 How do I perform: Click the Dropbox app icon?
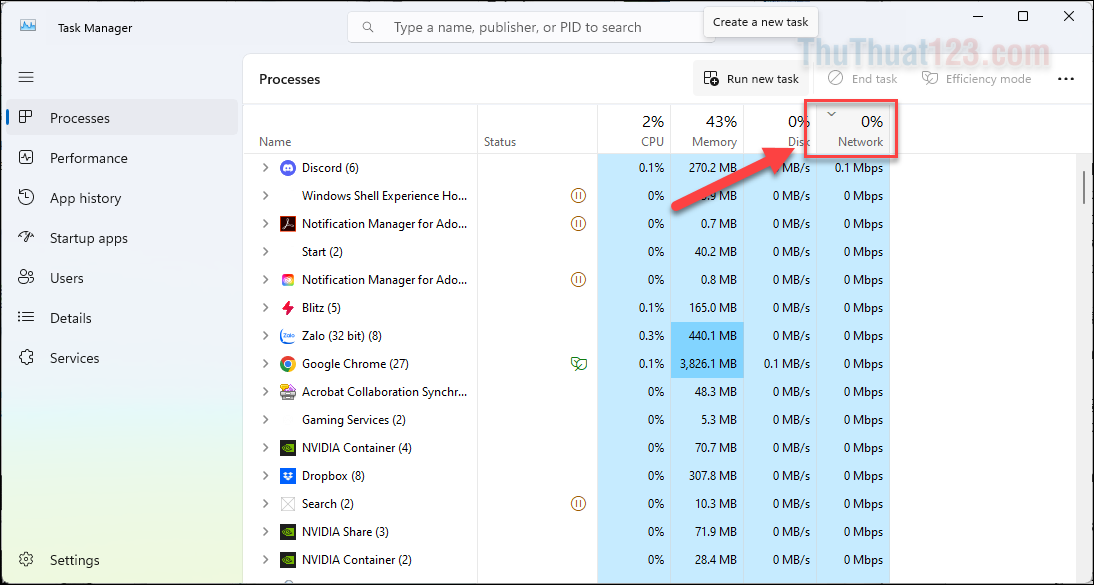click(x=287, y=475)
